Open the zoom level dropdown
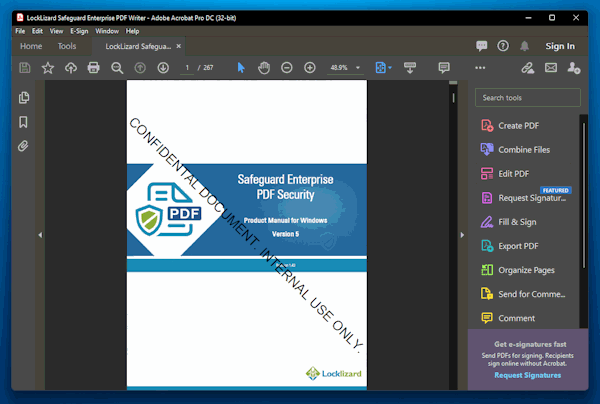Image resolution: width=600 pixels, height=404 pixels. [358, 68]
